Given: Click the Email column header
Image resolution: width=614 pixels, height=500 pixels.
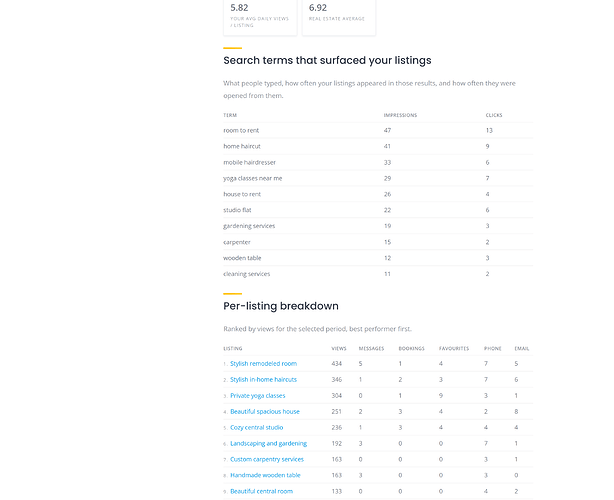Looking at the screenshot, I should pyautogui.click(x=522, y=348).
